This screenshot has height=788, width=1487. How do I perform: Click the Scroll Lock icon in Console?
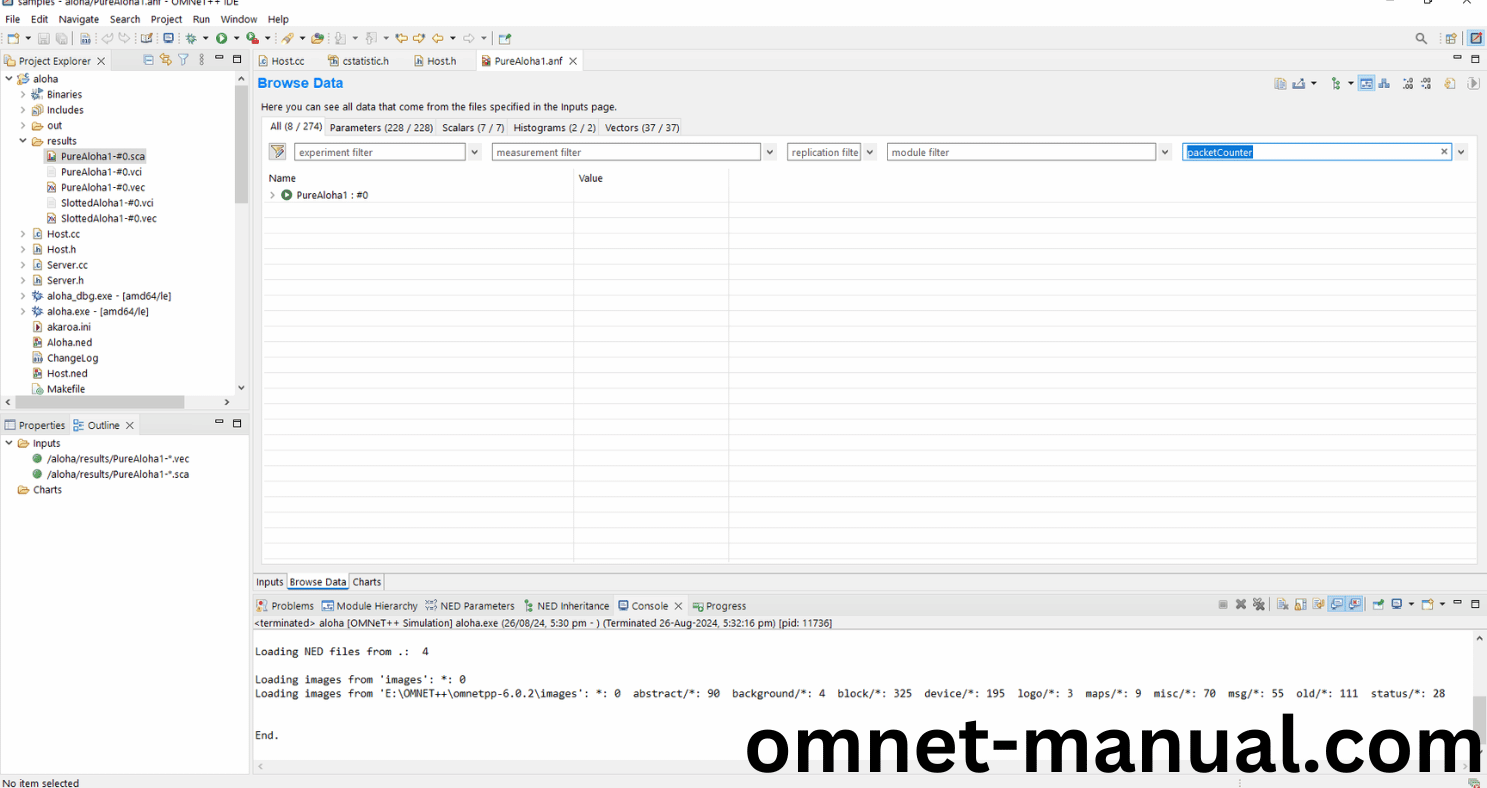pos(1301,604)
